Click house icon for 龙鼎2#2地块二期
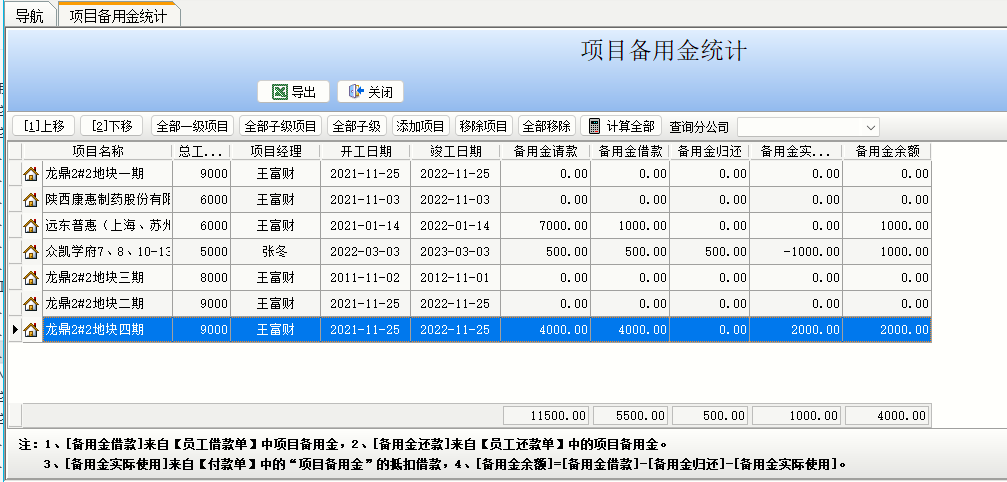 31,304
